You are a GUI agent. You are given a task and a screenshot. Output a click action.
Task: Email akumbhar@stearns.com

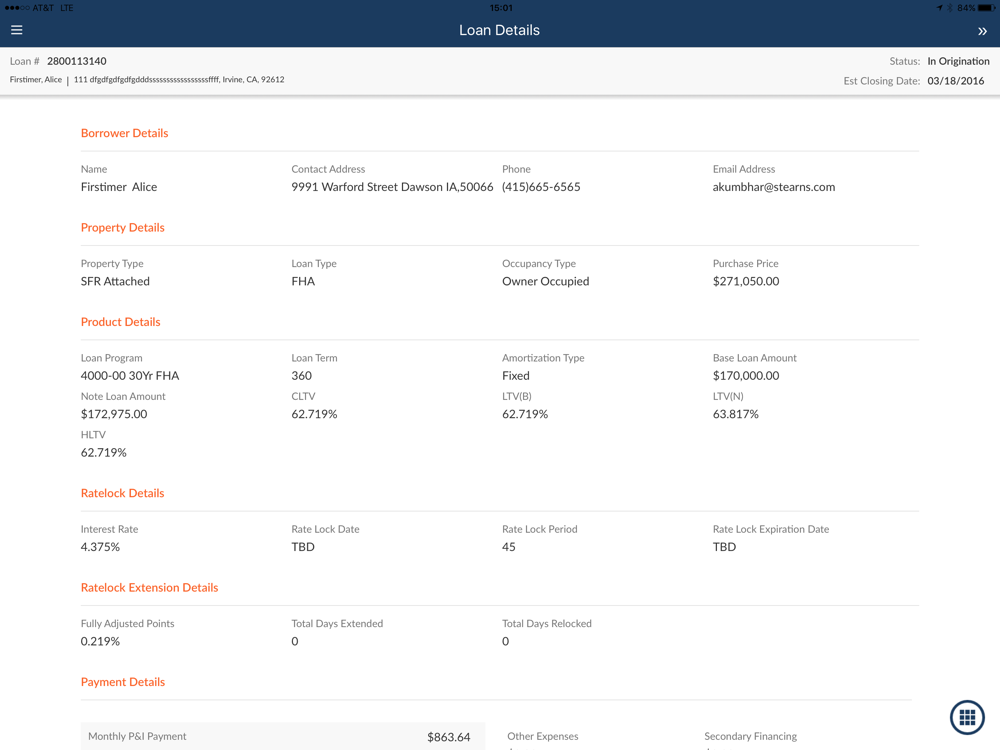(x=773, y=187)
